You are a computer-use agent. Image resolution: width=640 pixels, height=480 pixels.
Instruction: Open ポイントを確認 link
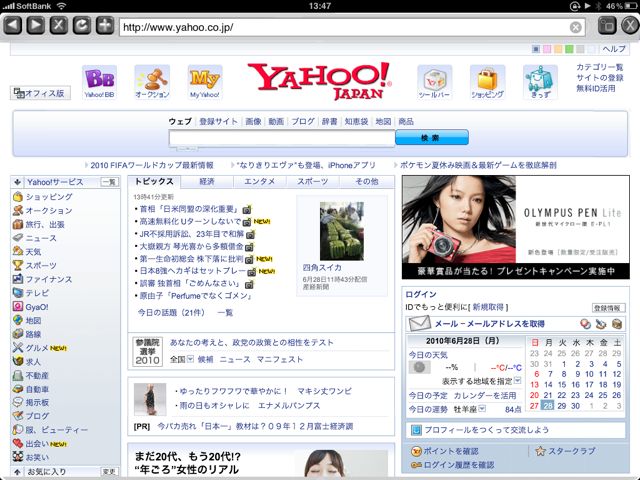click(450, 451)
